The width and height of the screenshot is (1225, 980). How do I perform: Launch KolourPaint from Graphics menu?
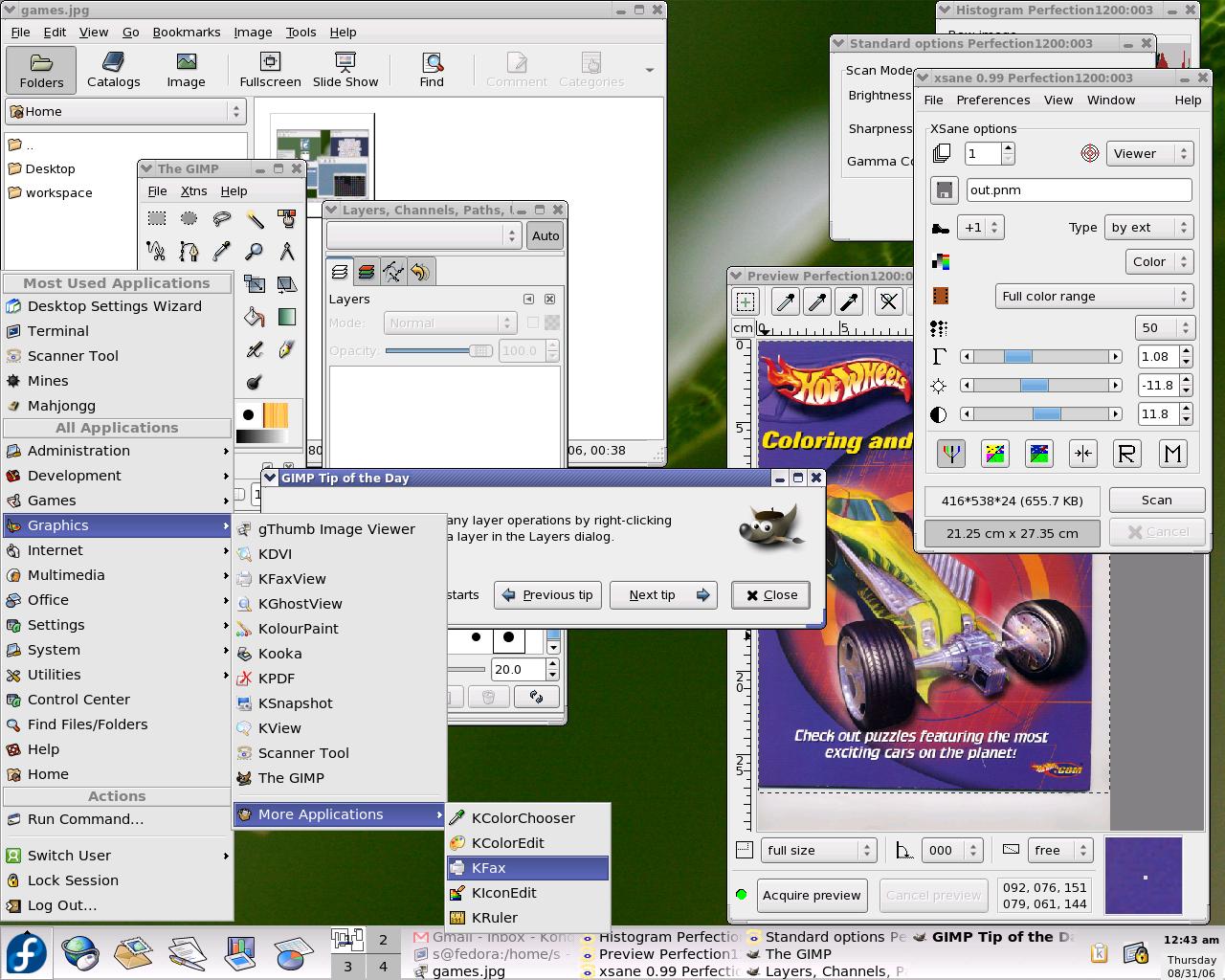(x=340, y=629)
